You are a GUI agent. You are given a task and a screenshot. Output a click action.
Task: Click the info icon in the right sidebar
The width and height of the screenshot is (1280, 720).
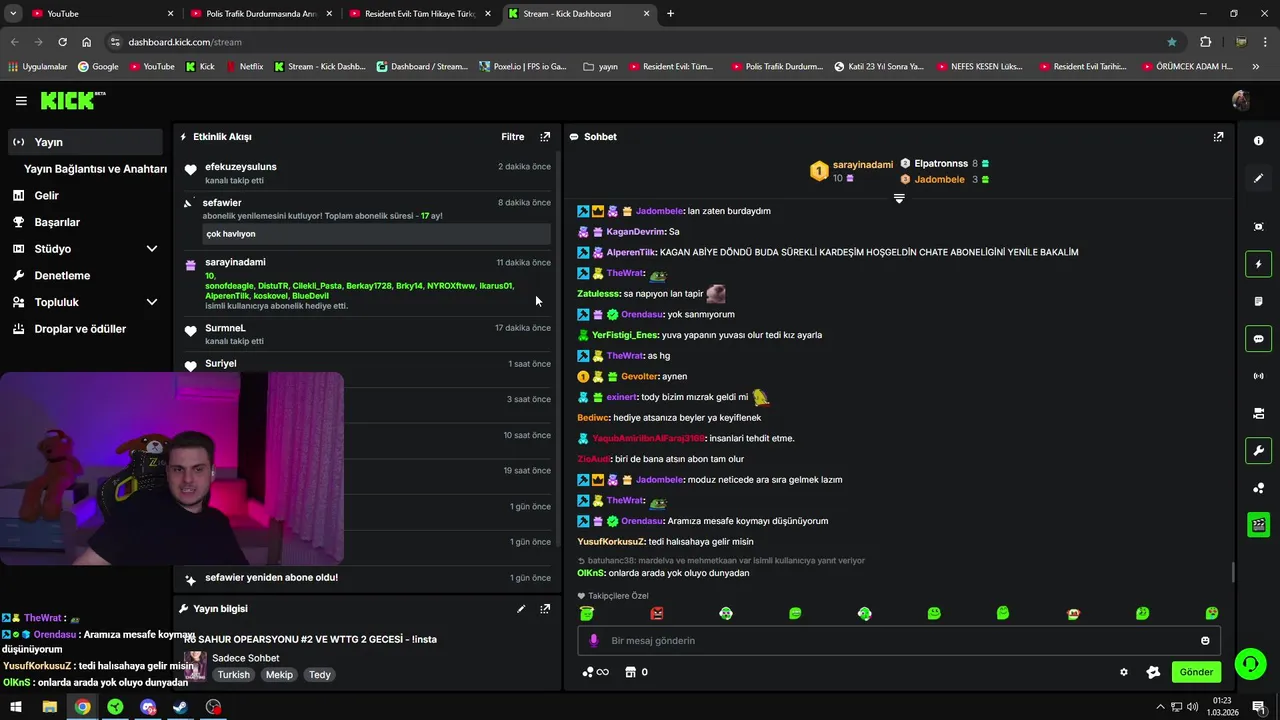tap(1258, 141)
